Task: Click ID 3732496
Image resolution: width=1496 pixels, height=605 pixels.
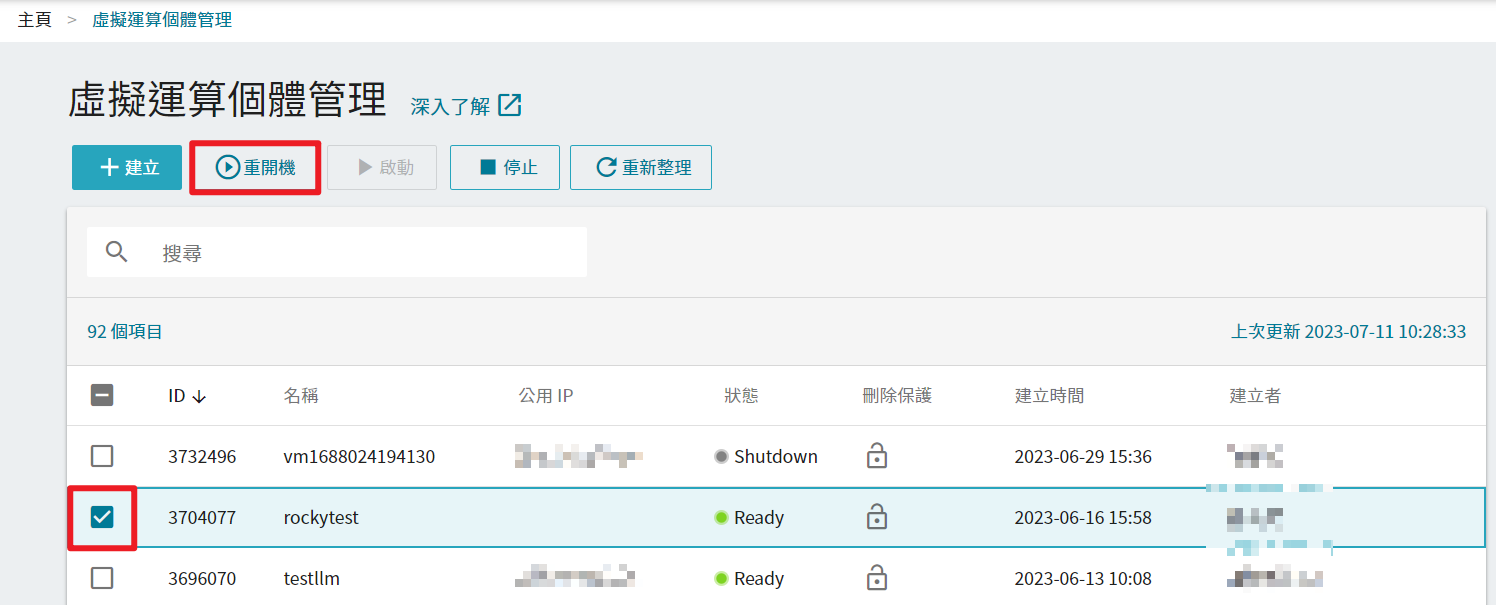Action: click(202, 457)
